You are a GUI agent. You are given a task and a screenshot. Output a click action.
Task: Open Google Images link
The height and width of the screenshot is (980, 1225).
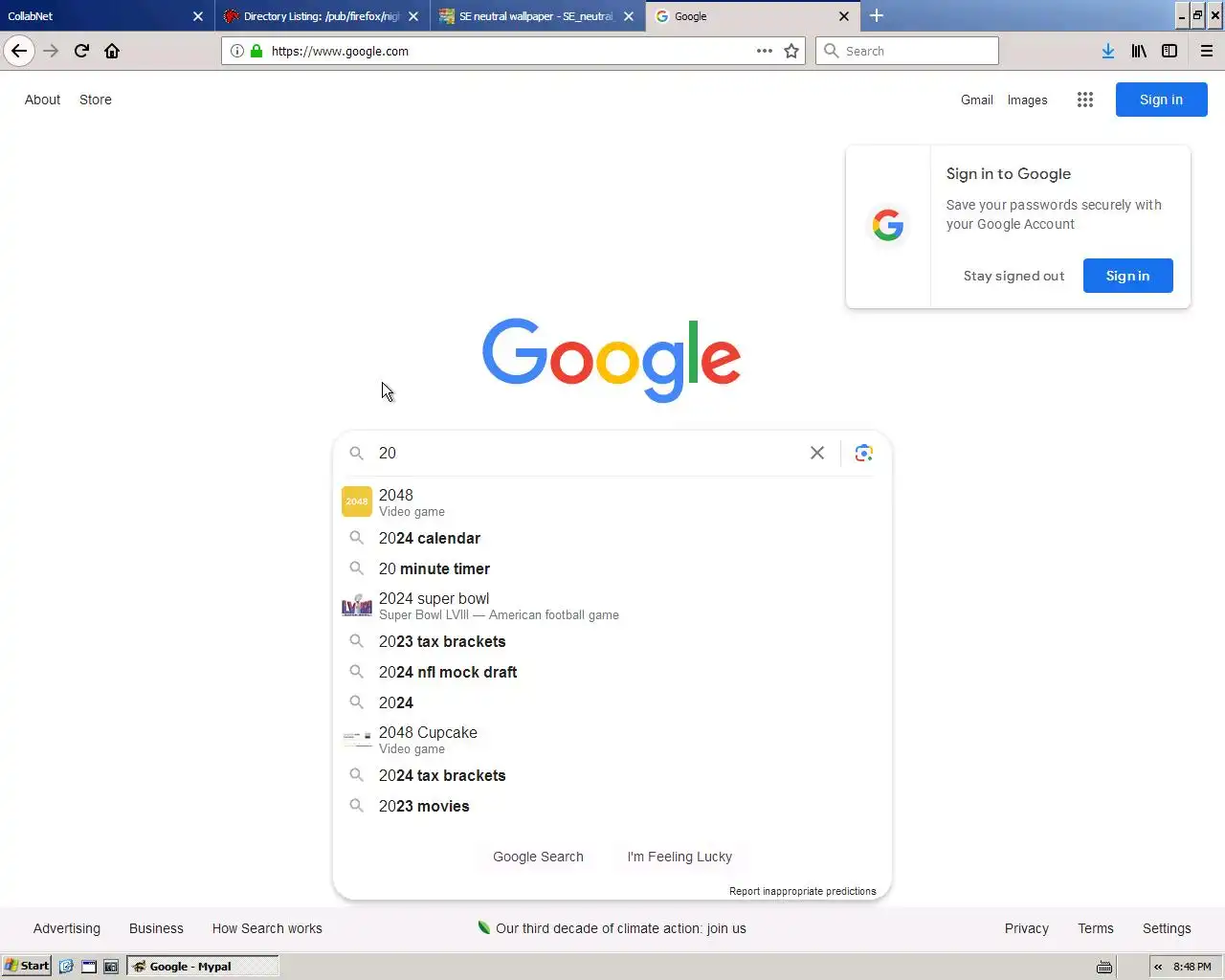click(1027, 100)
